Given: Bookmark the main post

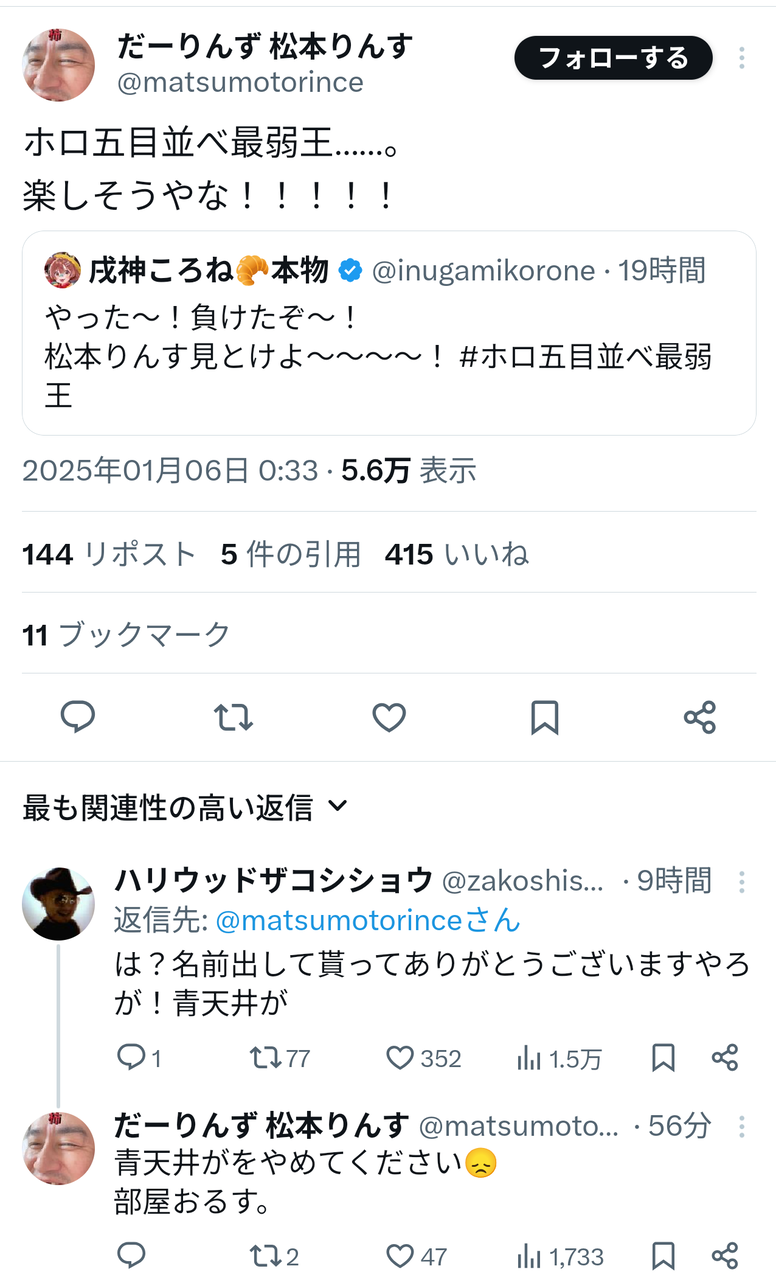Looking at the screenshot, I should pos(544,717).
